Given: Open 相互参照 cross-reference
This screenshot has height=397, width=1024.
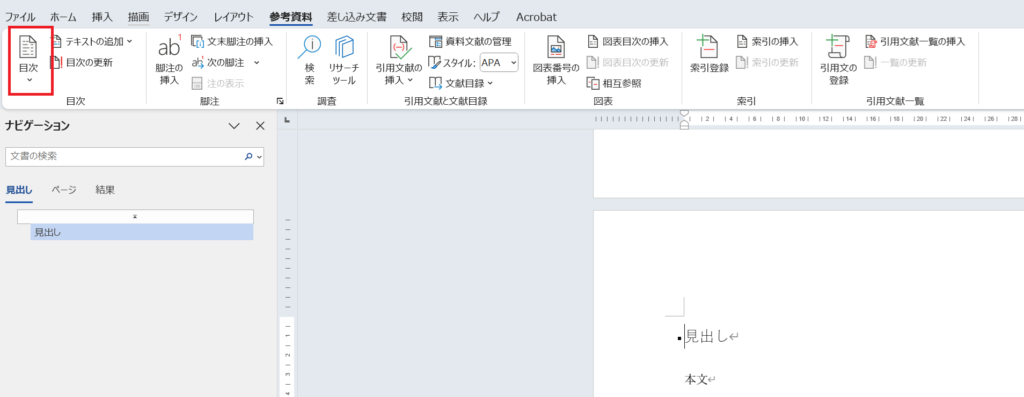Looking at the screenshot, I should tap(614, 83).
